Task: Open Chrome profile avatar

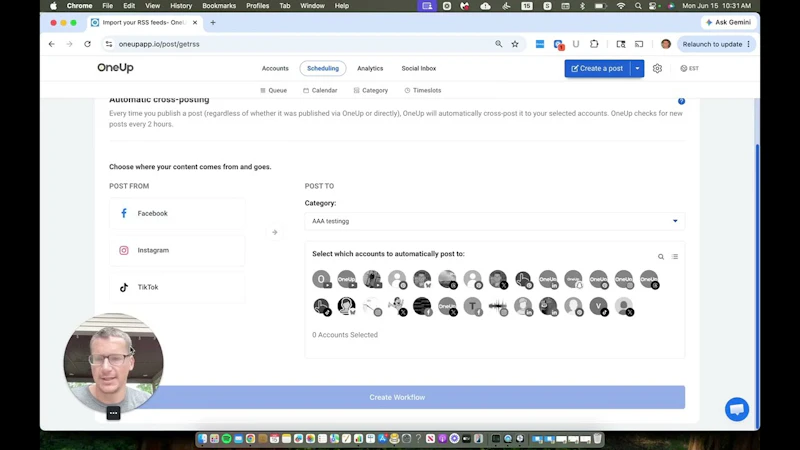Action: pyautogui.click(x=665, y=44)
